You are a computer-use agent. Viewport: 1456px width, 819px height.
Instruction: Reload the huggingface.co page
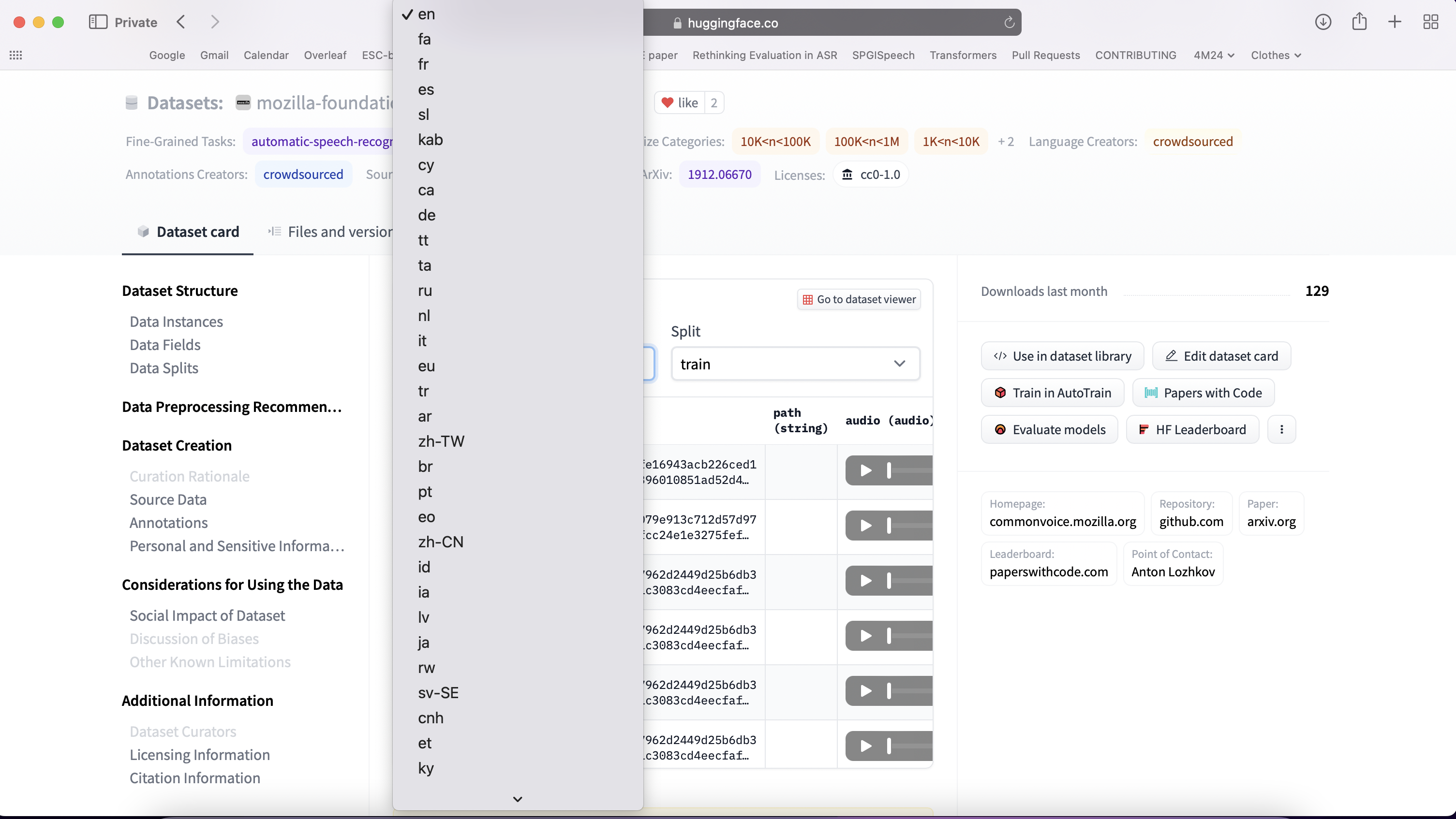pyautogui.click(x=1009, y=23)
